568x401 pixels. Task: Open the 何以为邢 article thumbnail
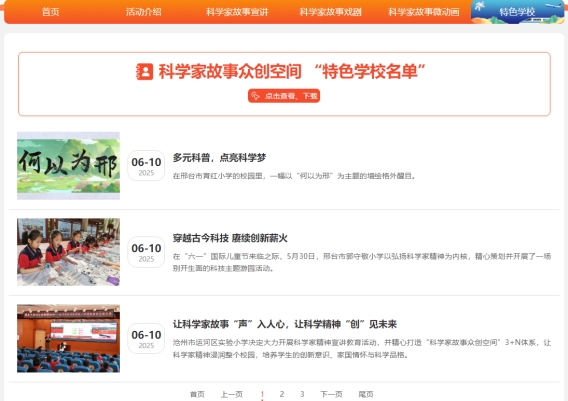coord(68,166)
